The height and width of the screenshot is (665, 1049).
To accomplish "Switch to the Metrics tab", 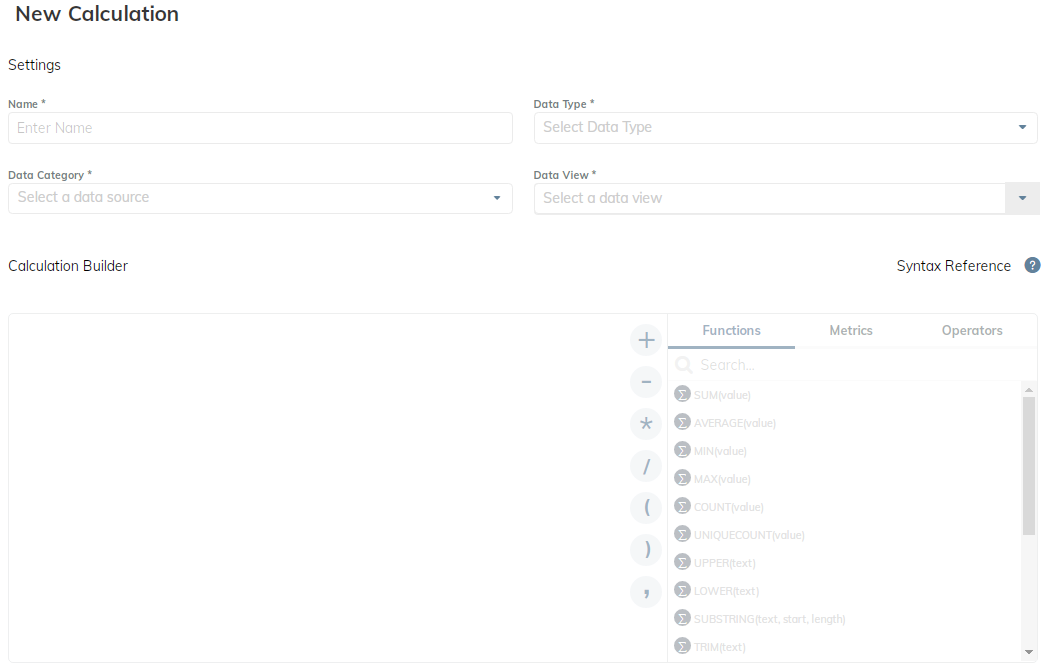I will point(851,331).
